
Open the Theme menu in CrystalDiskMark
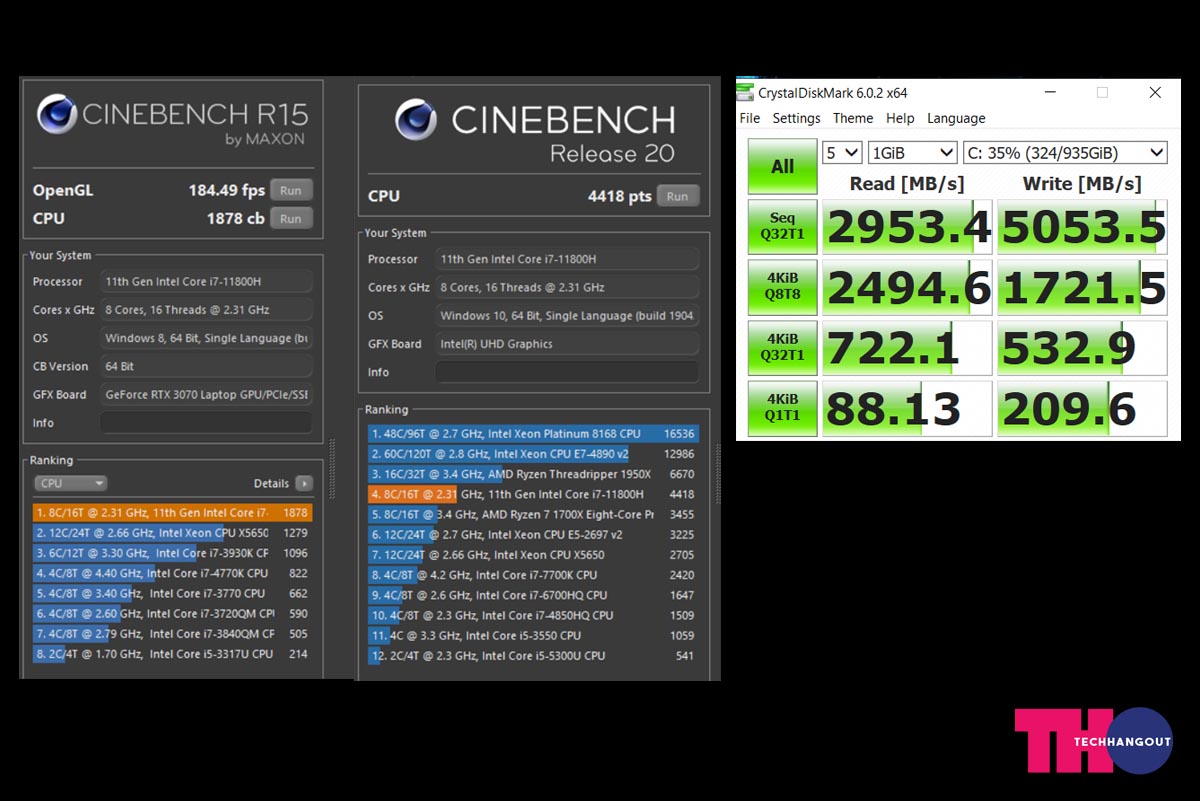853,118
